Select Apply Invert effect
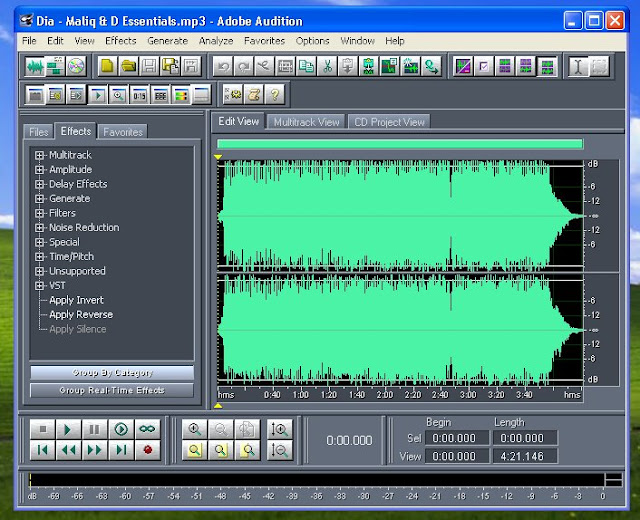 tap(76, 300)
